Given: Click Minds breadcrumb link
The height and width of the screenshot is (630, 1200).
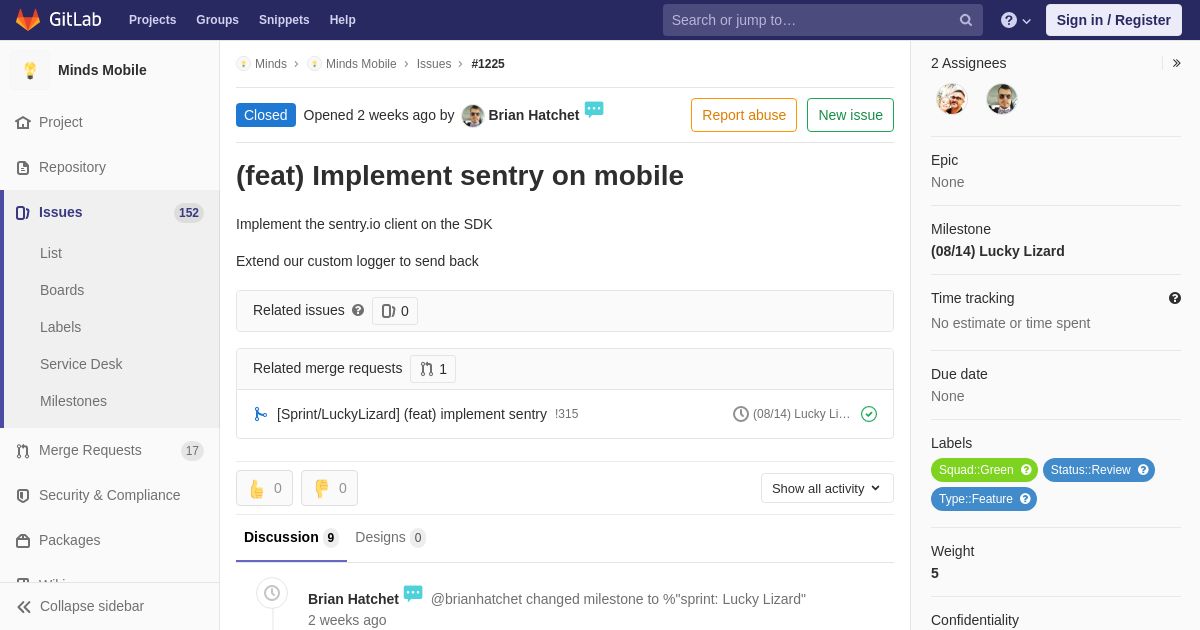Looking at the screenshot, I should click(x=271, y=64).
